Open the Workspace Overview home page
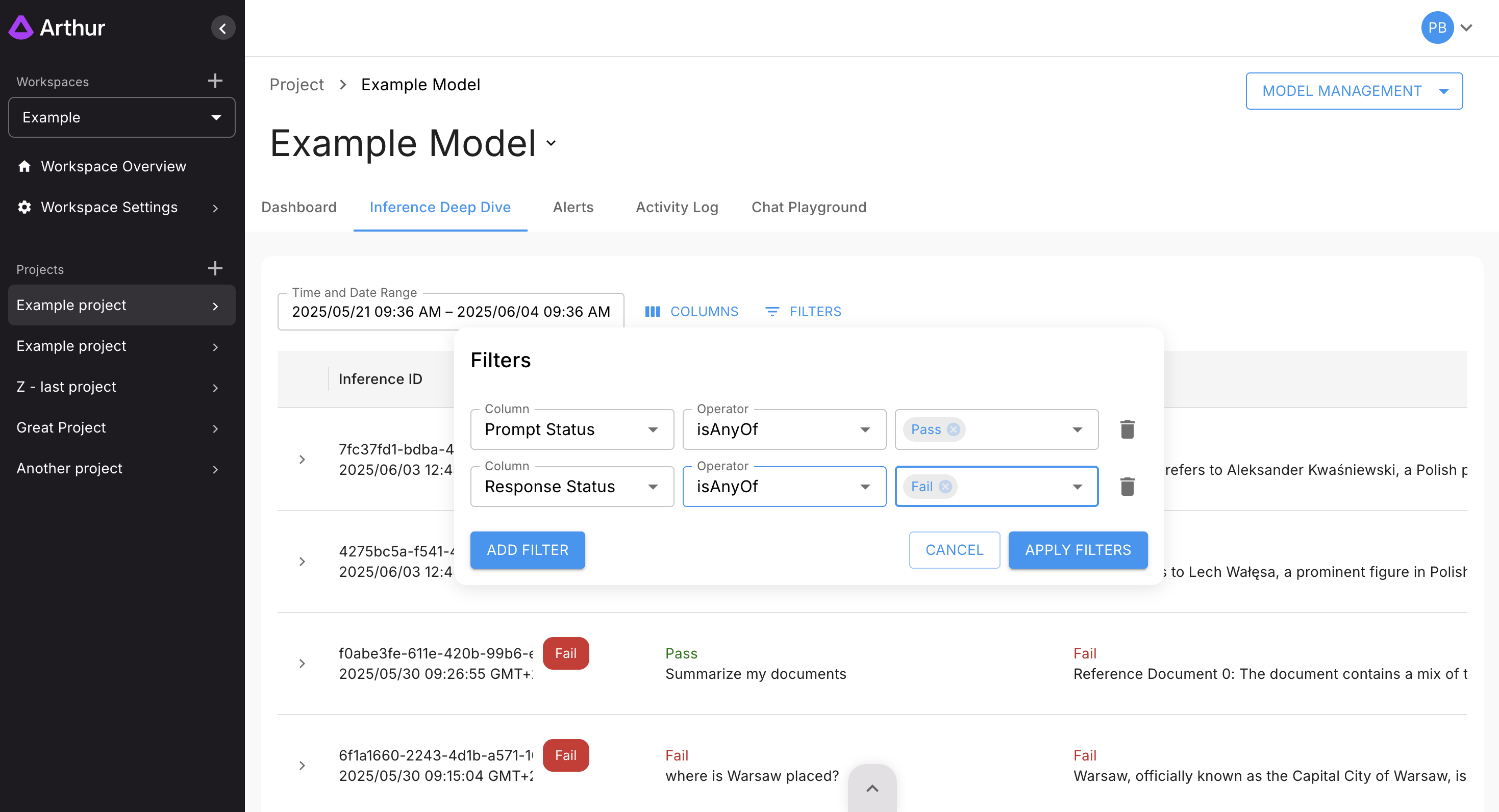This screenshot has height=812, width=1499. pyautogui.click(x=113, y=166)
